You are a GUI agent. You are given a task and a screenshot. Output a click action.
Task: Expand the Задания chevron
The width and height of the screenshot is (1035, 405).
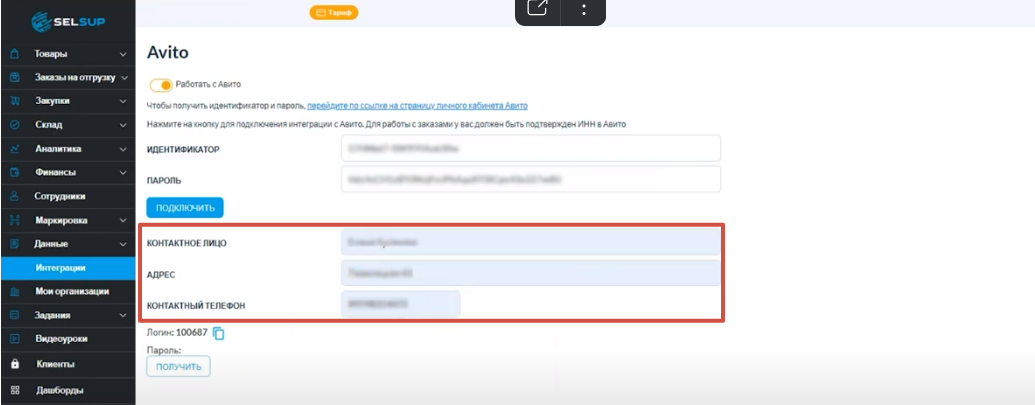pyautogui.click(x=123, y=315)
